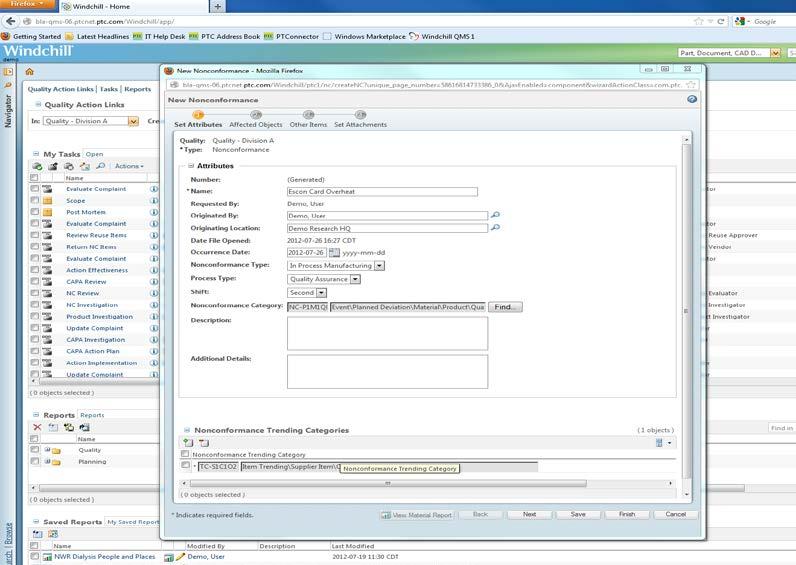Viewport: 796px width, 565px height.
Task: Go to the Other Items step
Action: point(308,120)
